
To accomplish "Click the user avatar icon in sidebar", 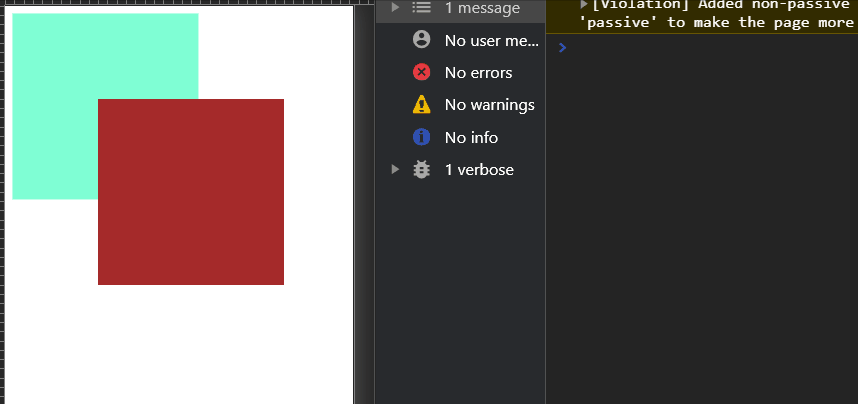I will click(x=421, y=39).
